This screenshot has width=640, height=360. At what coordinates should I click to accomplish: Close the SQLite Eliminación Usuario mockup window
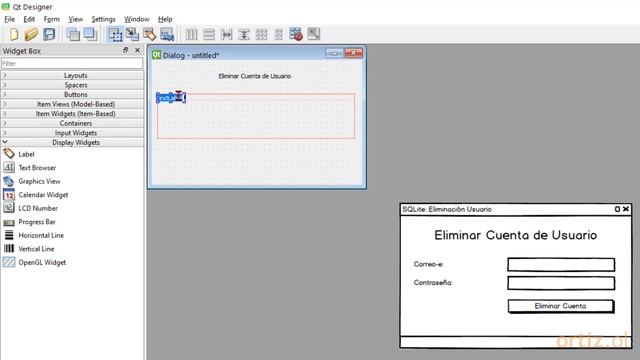click(x=626, y=209)
